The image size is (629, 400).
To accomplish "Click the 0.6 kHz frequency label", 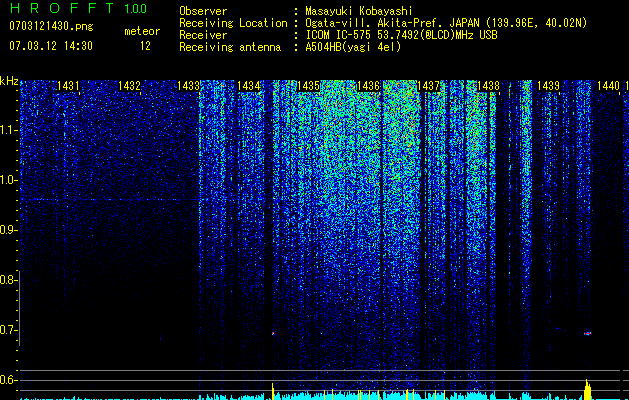I will (9, 380).
